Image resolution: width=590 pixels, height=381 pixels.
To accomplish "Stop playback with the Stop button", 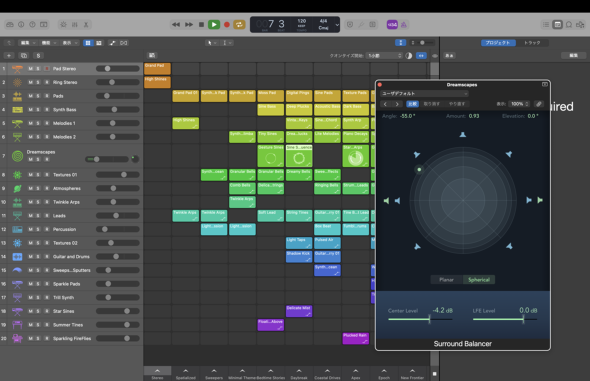I will click(201, 24).
